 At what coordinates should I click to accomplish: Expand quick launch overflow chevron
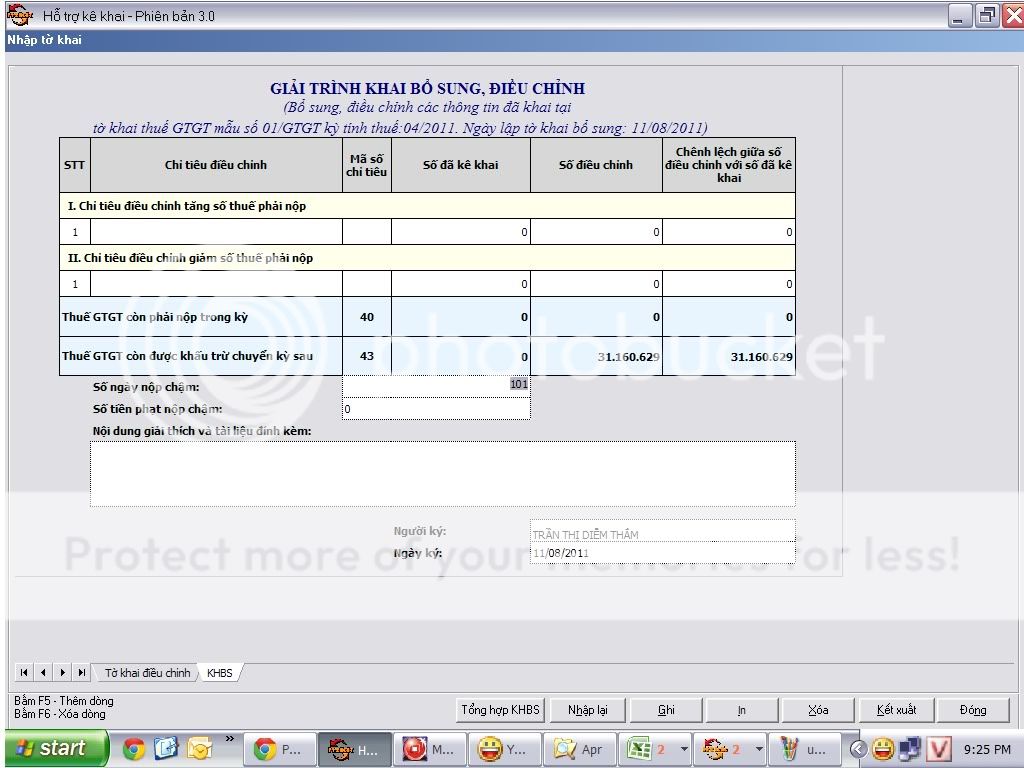pyautogui.click(x=229, y=741)
